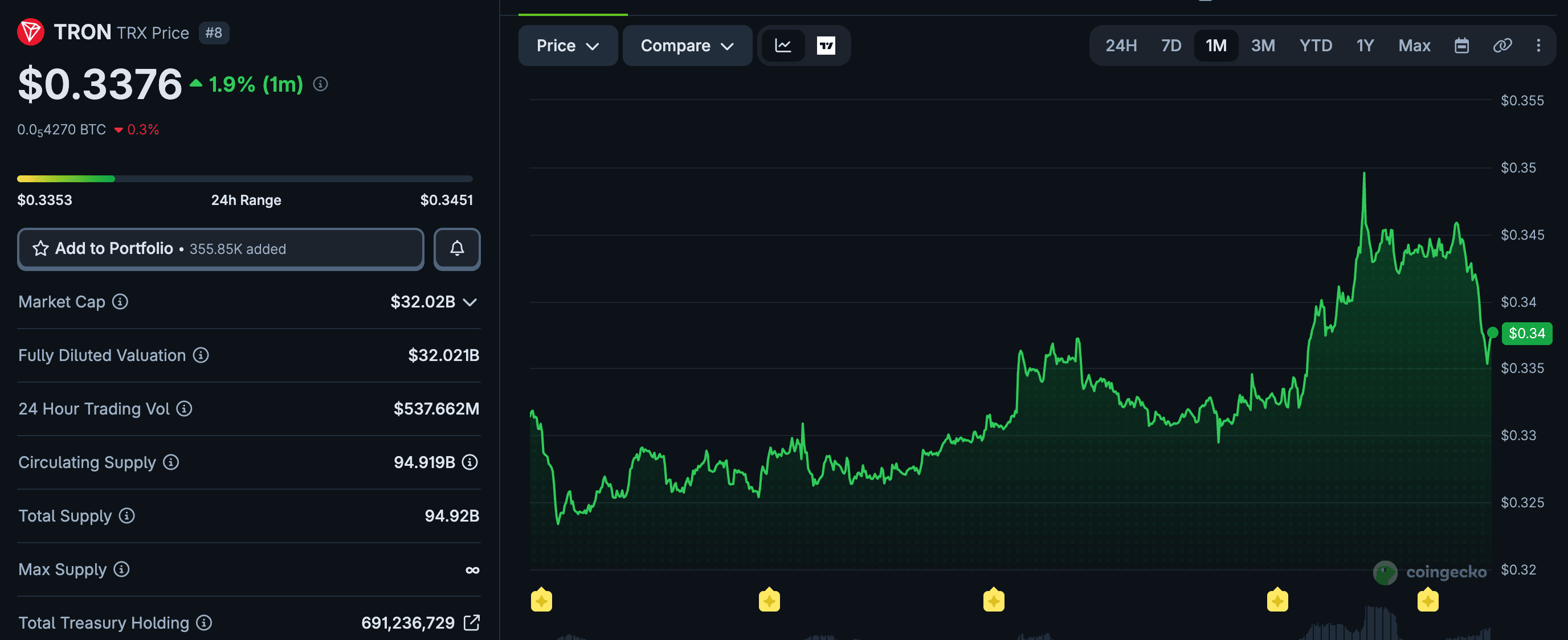Click the 24h Range progress bar
This screenshot has height=640, width=1568.
pyautogui.click(x=244, y=179)
